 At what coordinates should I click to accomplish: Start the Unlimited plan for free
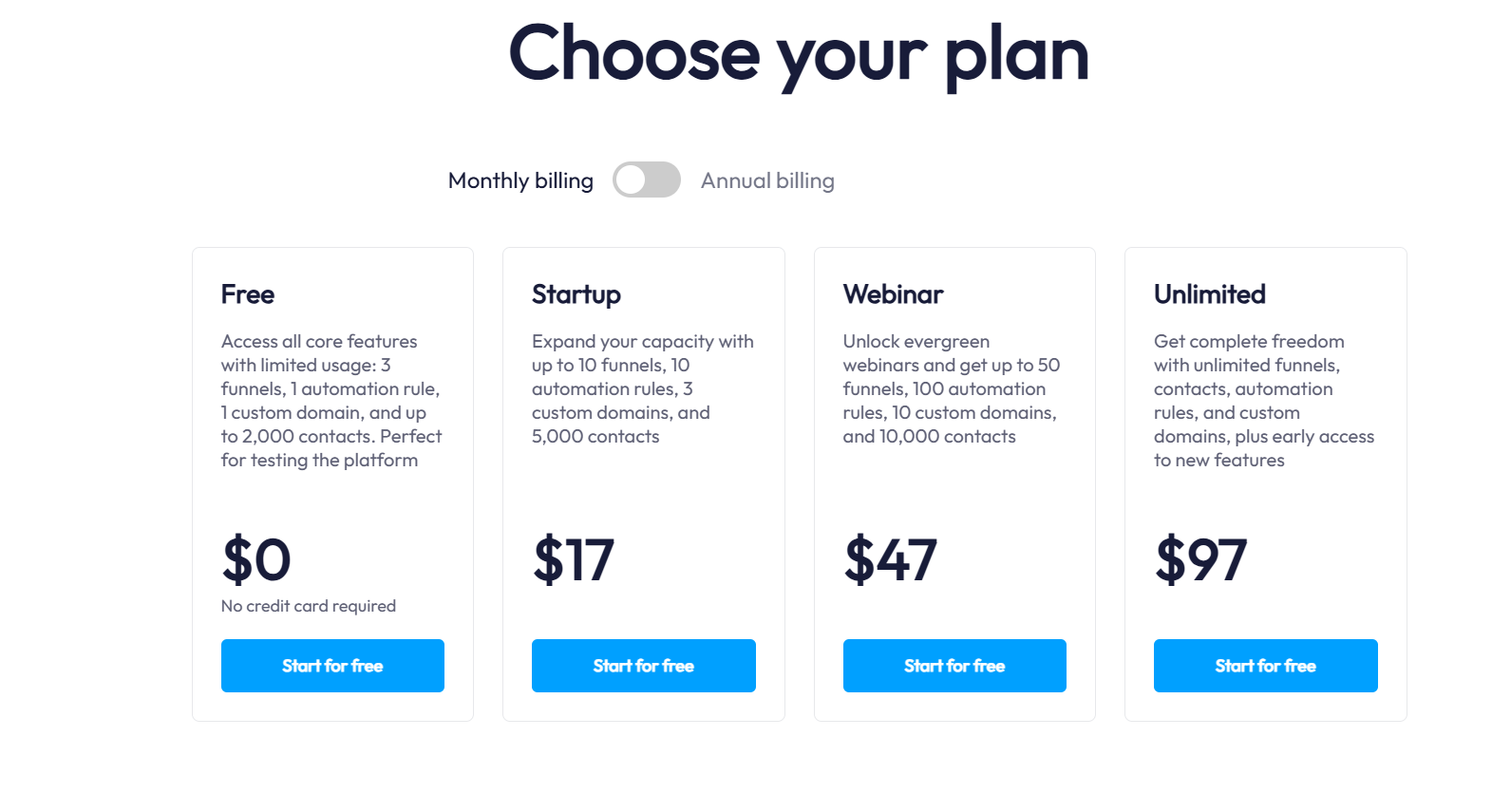click(x=1265, y=666)
